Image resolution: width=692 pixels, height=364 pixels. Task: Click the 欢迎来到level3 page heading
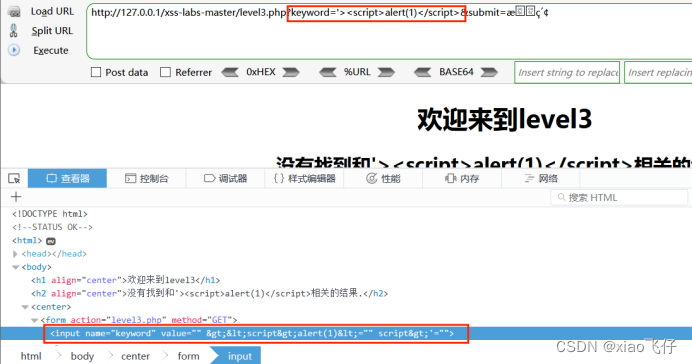(504, 120)
